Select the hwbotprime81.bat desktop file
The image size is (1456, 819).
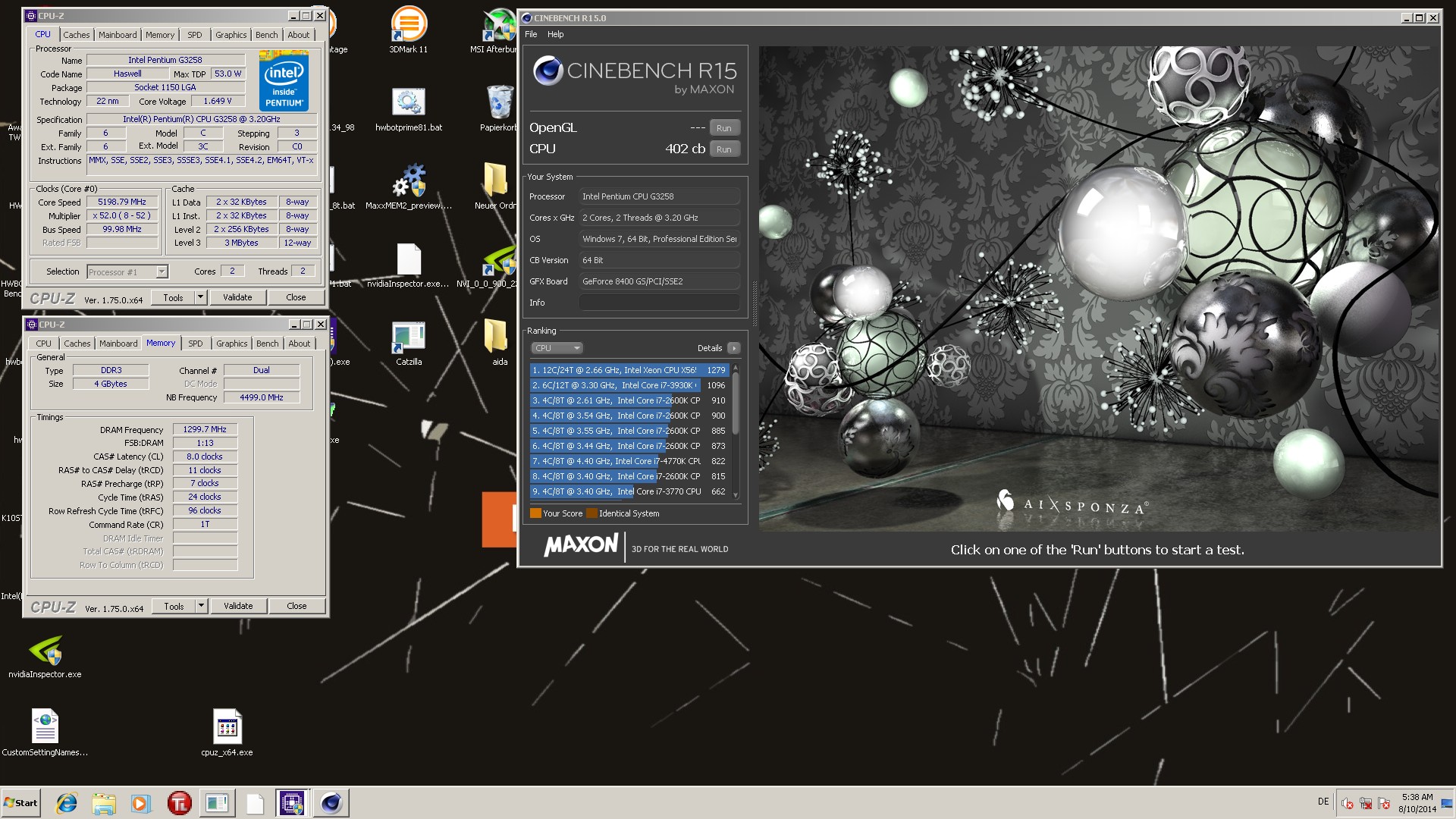tap(408, 108)
